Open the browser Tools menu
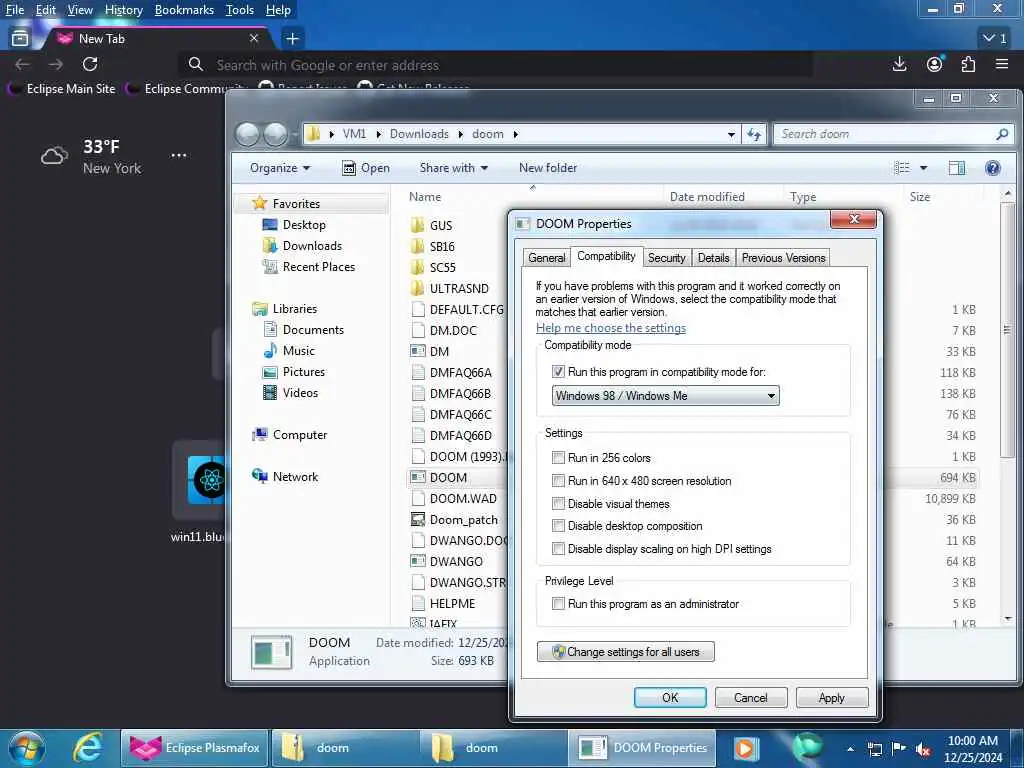Viewport: 1024px width, 768px height. (x=240, y=10)
